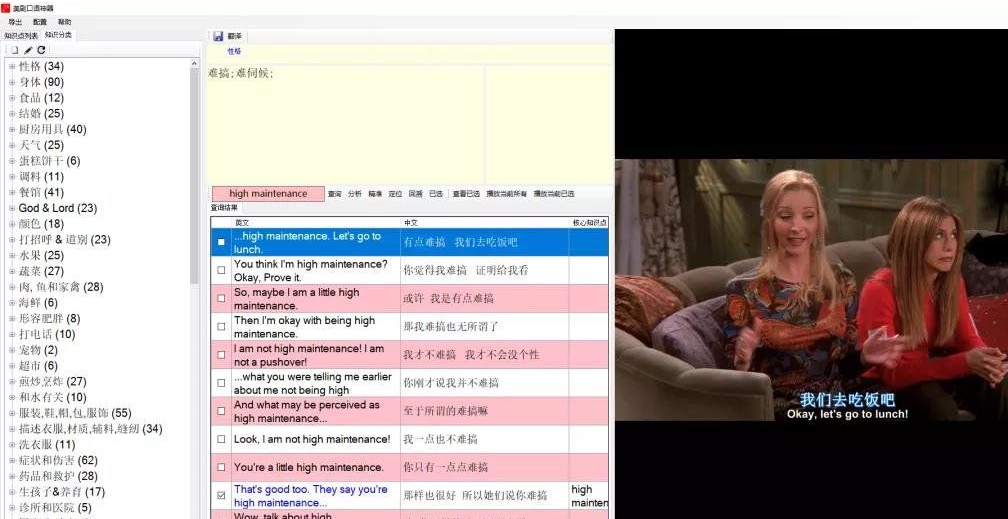
Task: Click the 播放当前所有 button
Action: tap(507, 194)
